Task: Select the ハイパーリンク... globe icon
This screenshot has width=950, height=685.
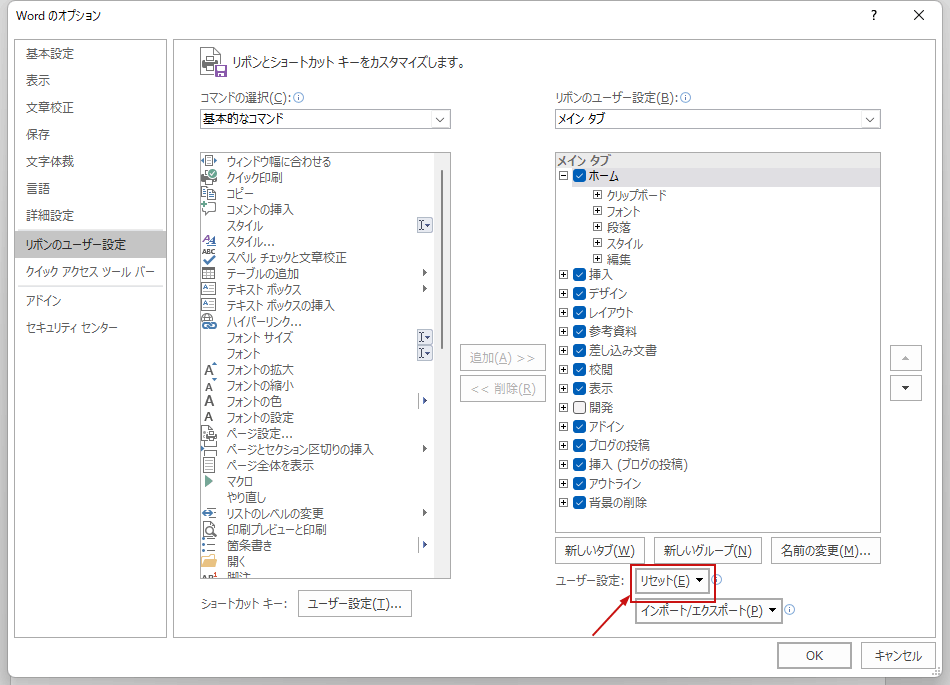Action: (208, 321)
